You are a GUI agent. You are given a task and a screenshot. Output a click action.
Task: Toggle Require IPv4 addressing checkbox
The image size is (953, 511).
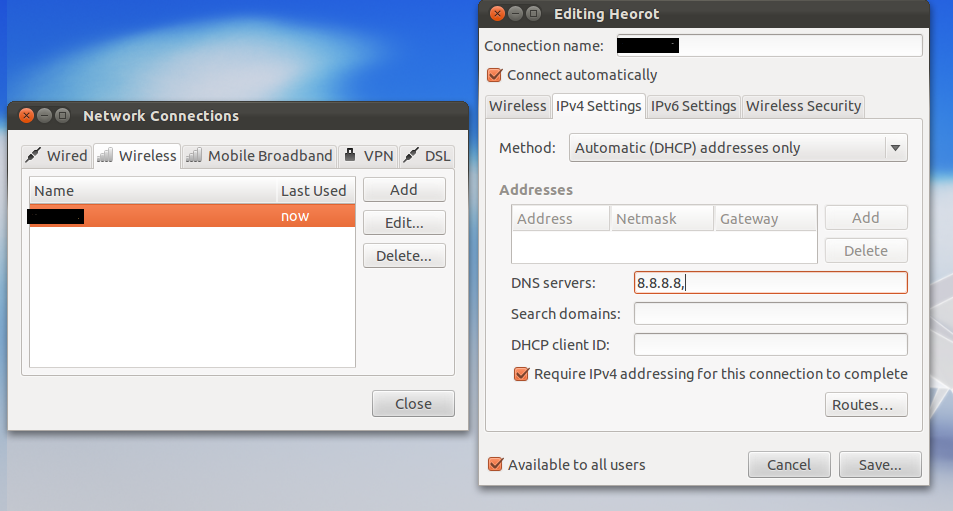521,374
